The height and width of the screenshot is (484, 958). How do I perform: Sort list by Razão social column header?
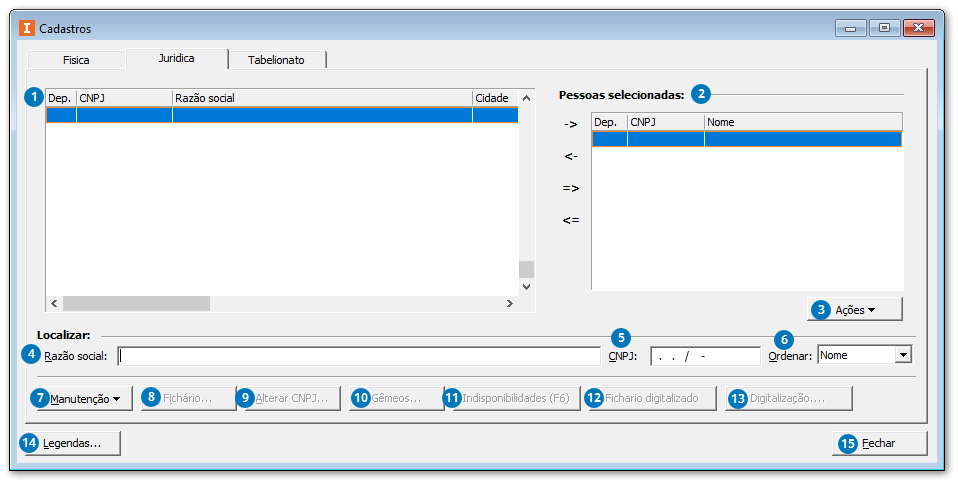321,98
